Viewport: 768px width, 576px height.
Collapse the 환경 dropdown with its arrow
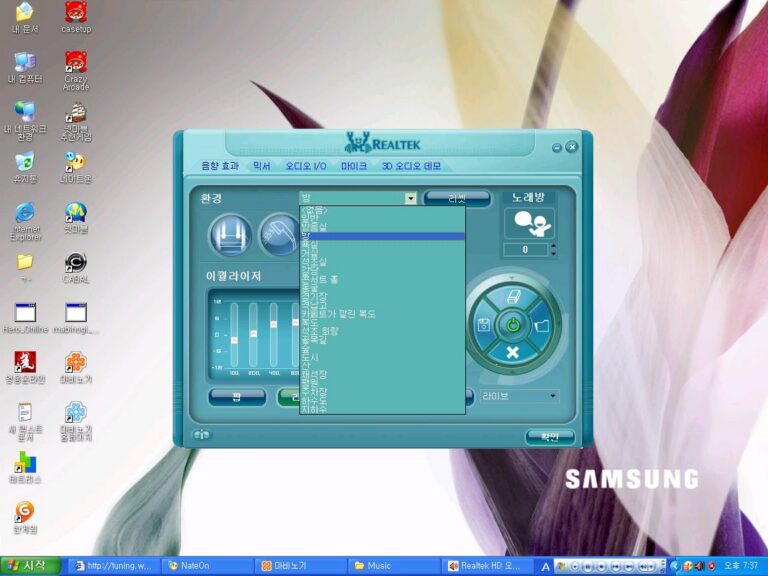(x=410, y=198)
